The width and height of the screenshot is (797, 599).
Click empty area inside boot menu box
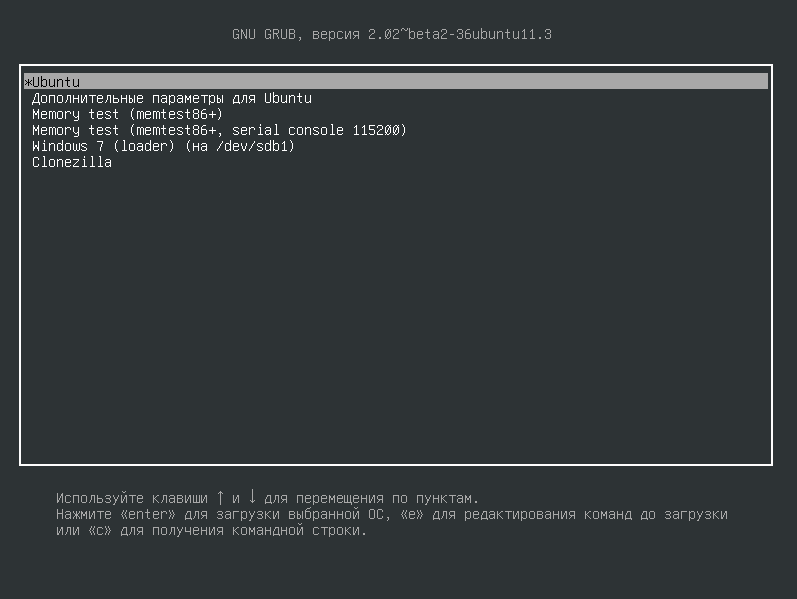(395, 315)
